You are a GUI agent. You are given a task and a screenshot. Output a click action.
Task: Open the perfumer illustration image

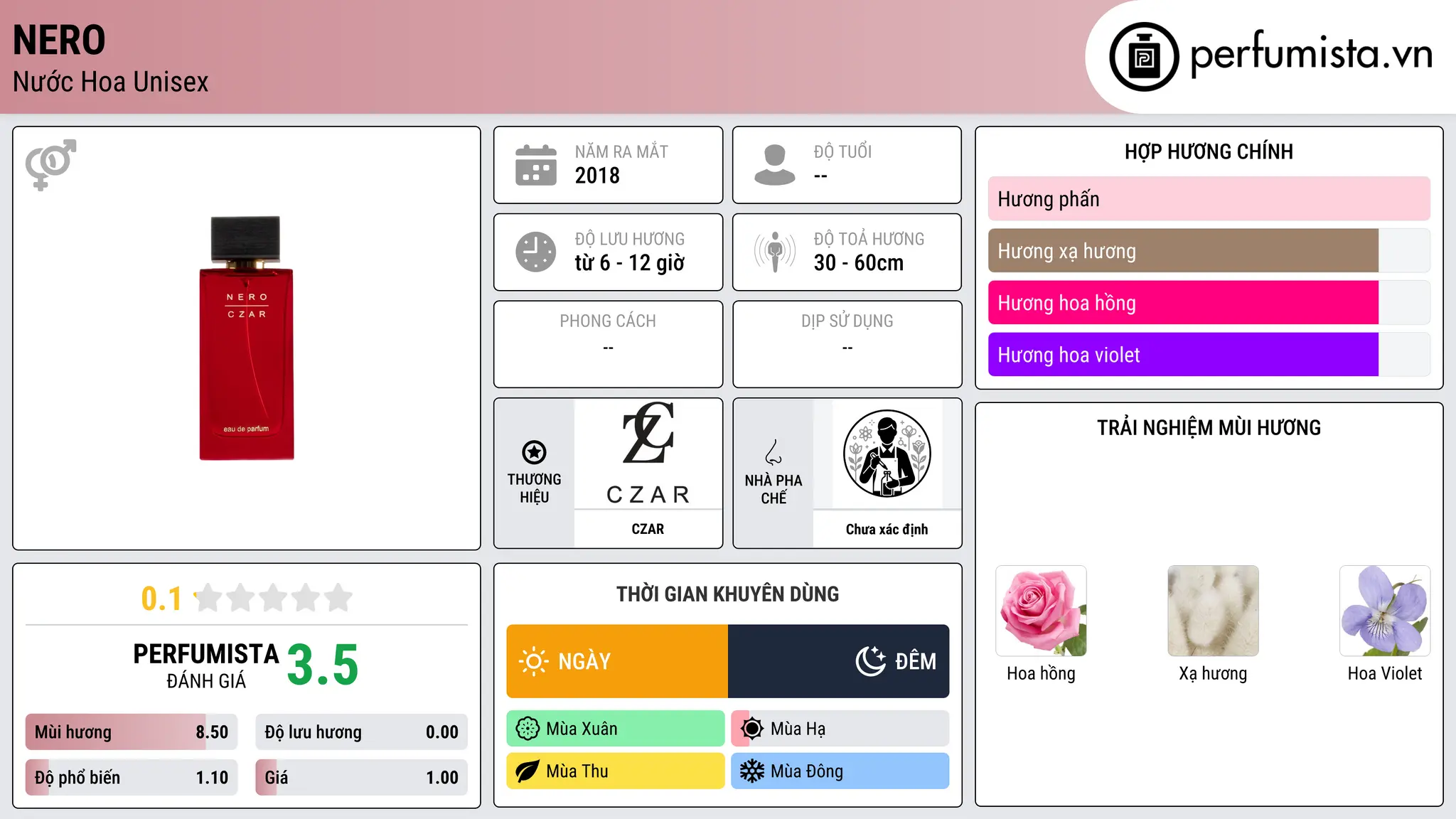(x=887, y=454)
